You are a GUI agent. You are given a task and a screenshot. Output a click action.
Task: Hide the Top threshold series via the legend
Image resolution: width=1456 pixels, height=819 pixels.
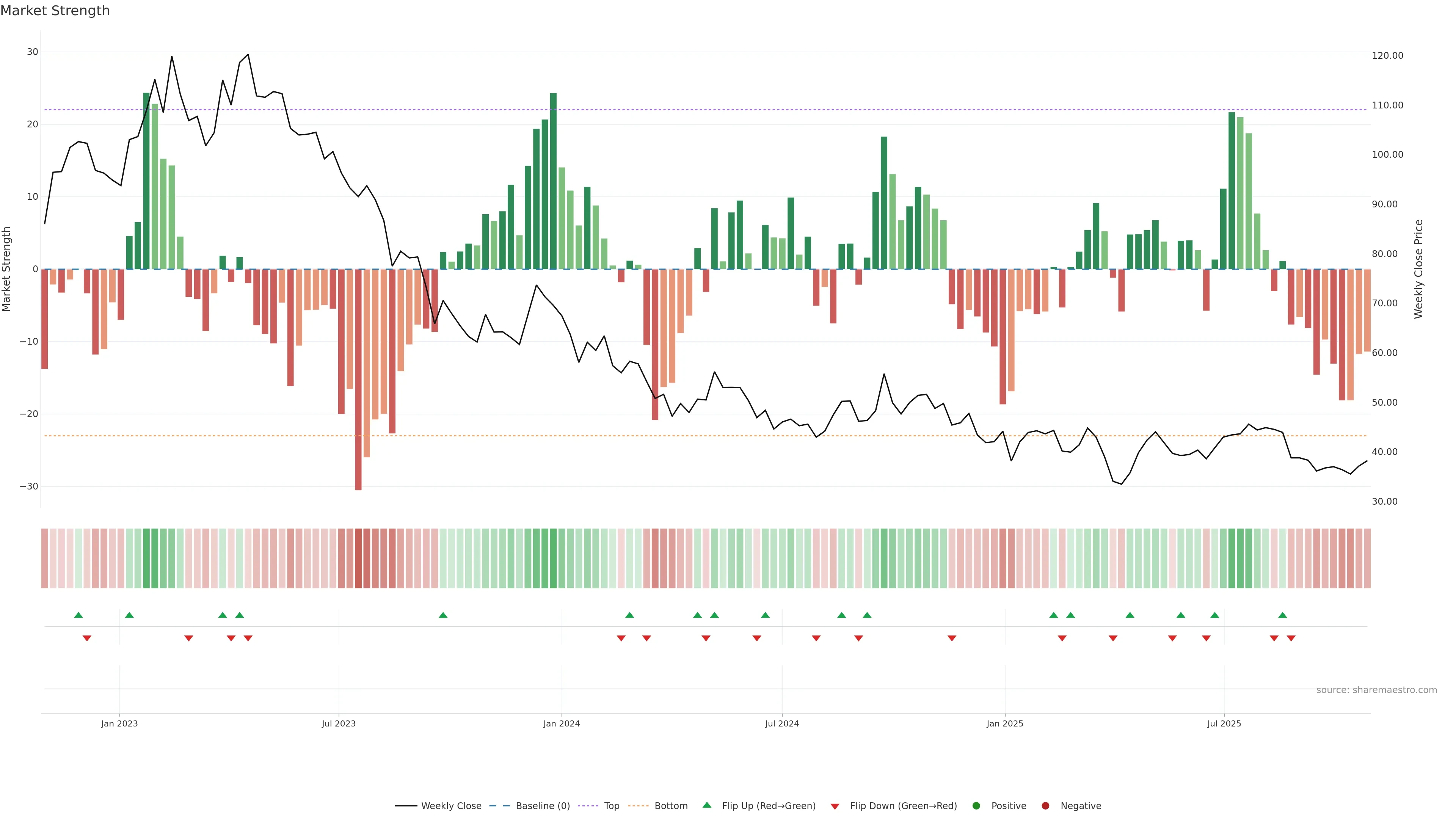pos(612,806)
